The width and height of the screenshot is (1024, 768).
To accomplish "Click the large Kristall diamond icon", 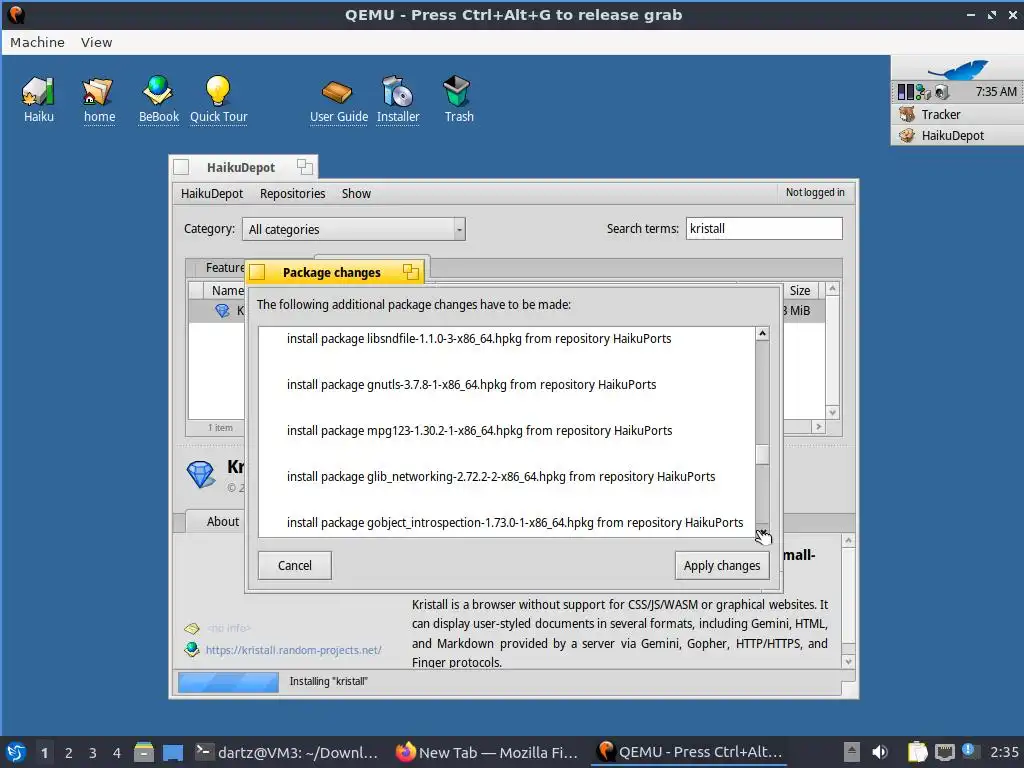I will click(200, 474).
